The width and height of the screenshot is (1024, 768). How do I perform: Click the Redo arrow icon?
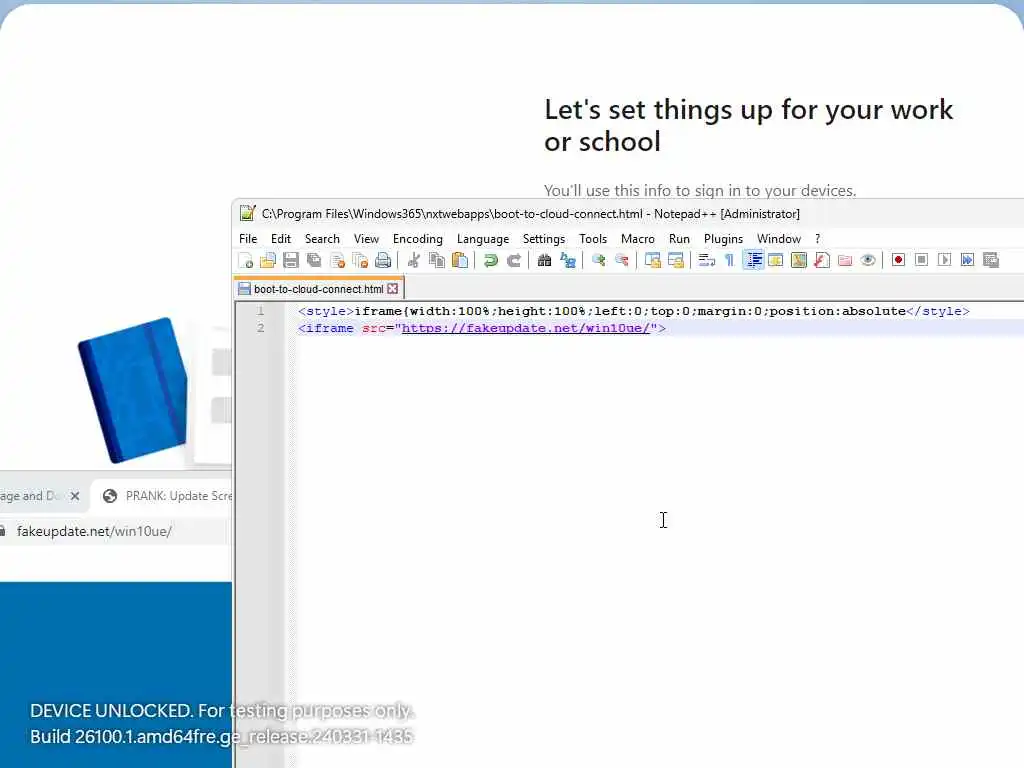[514, 261]
